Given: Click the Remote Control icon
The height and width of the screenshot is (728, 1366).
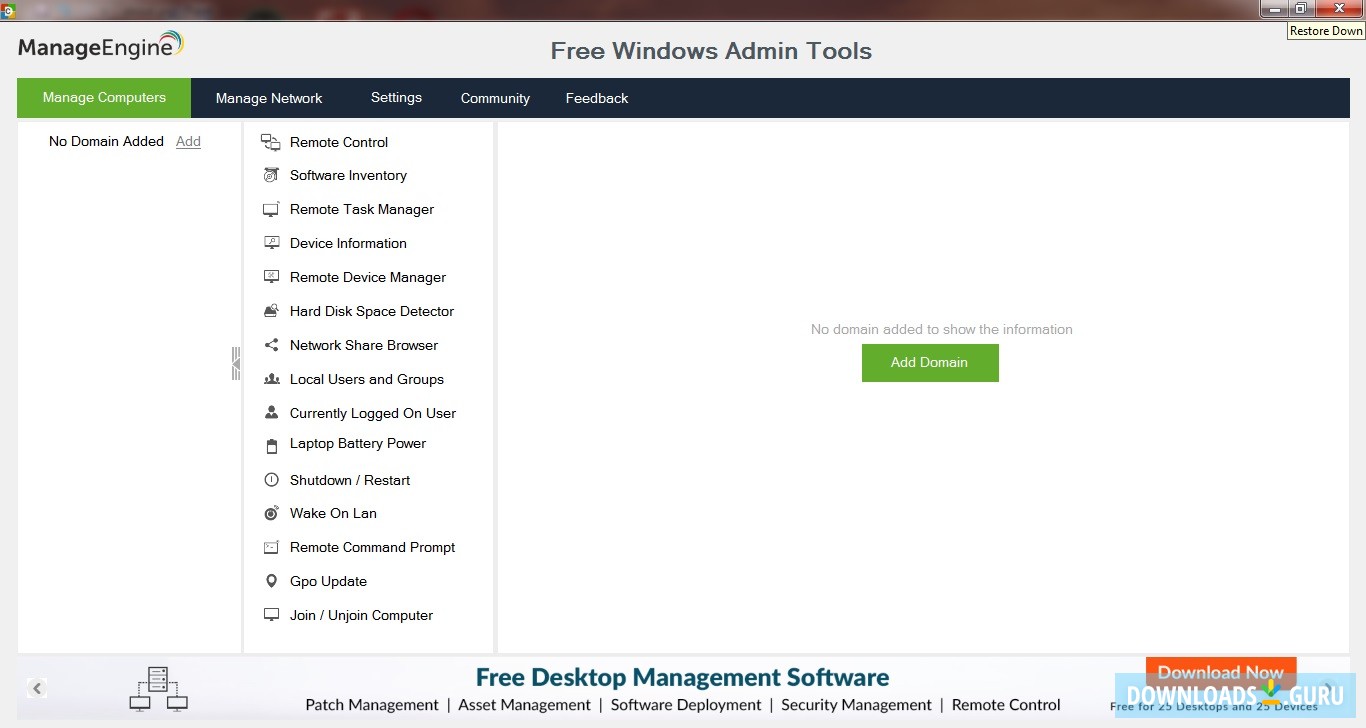Looking at the screenshot, I should coord(271,142).
